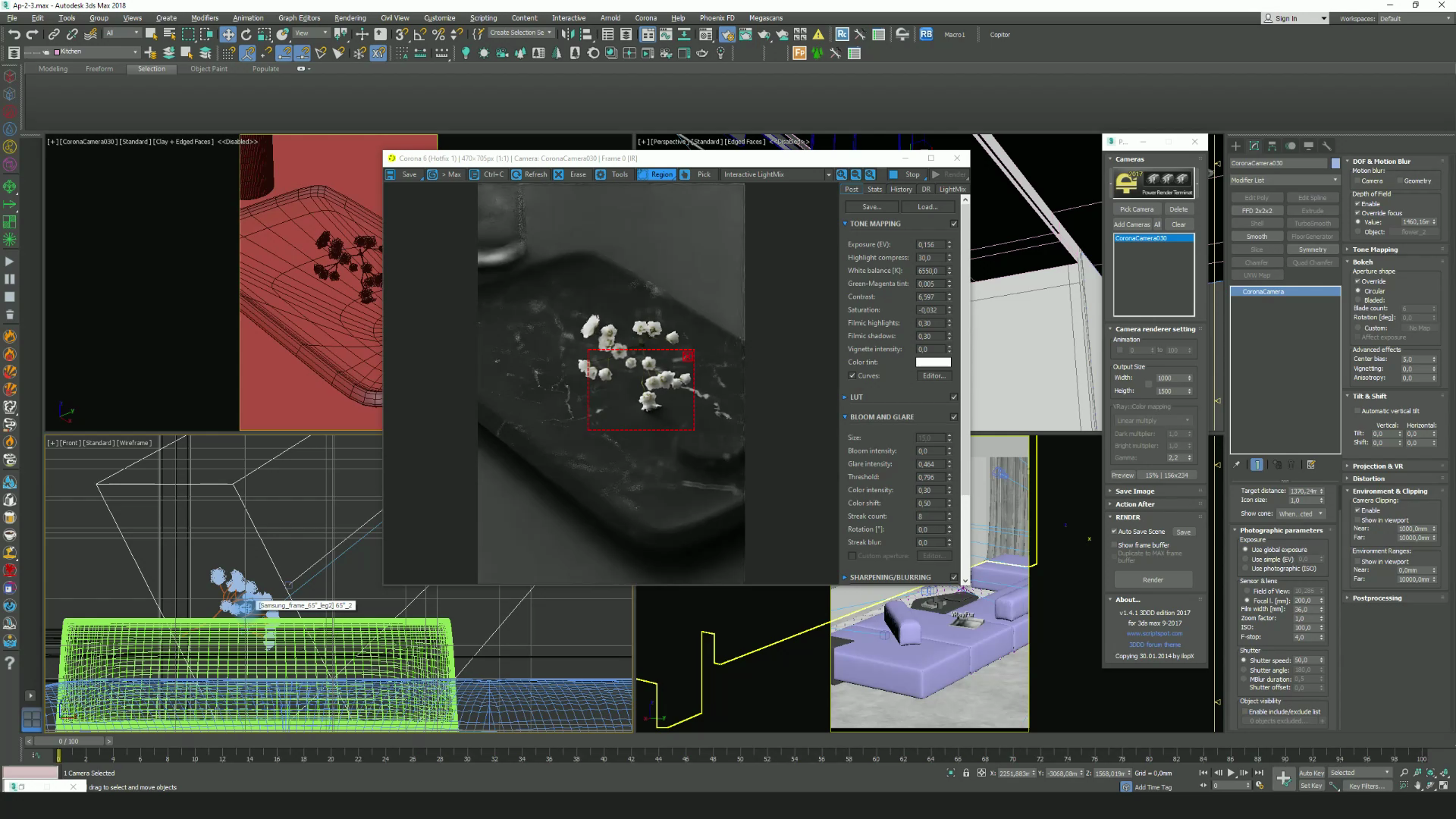The width and height of the screenshot is (1456, 819).
Task: Open the Create Selection Set dropdown
Action: (521, 33)
